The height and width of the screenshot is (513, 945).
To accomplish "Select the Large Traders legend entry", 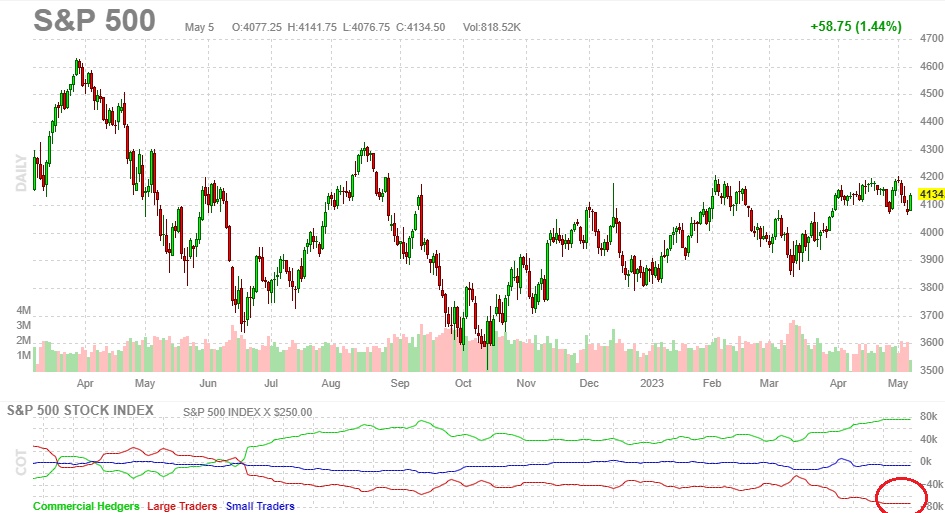I will click(182, 506).
